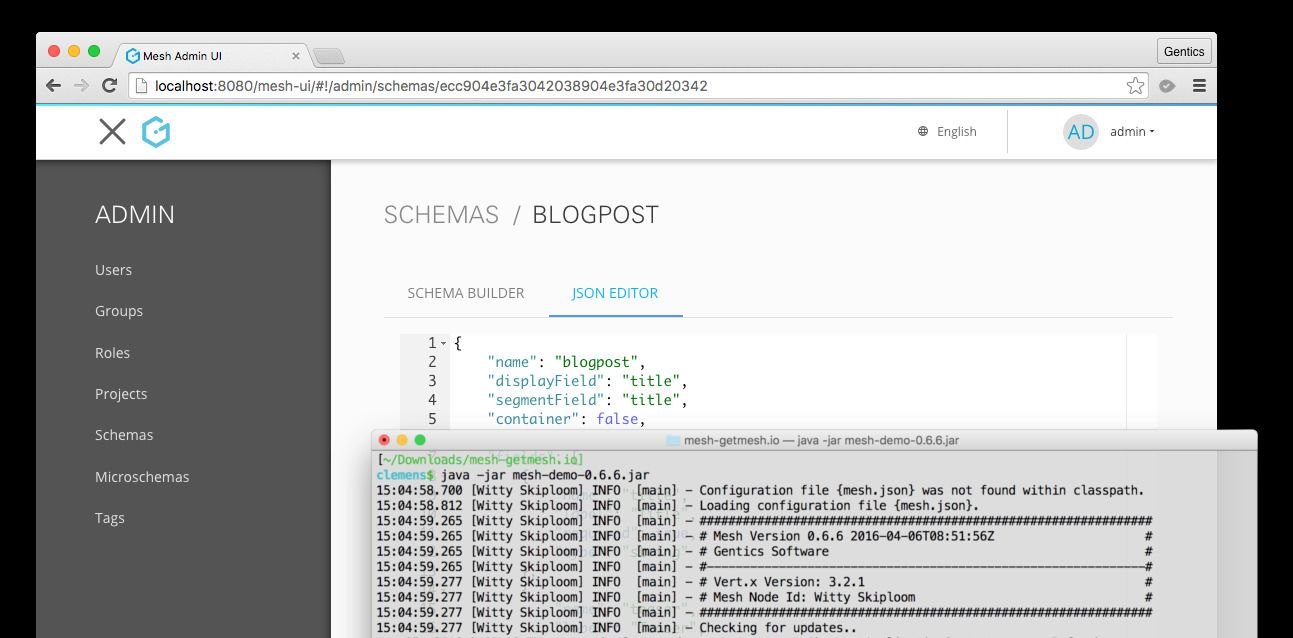Click the browser extension icon beside star
Screen dimensions: 1293x638
[x=1166, y=86]
